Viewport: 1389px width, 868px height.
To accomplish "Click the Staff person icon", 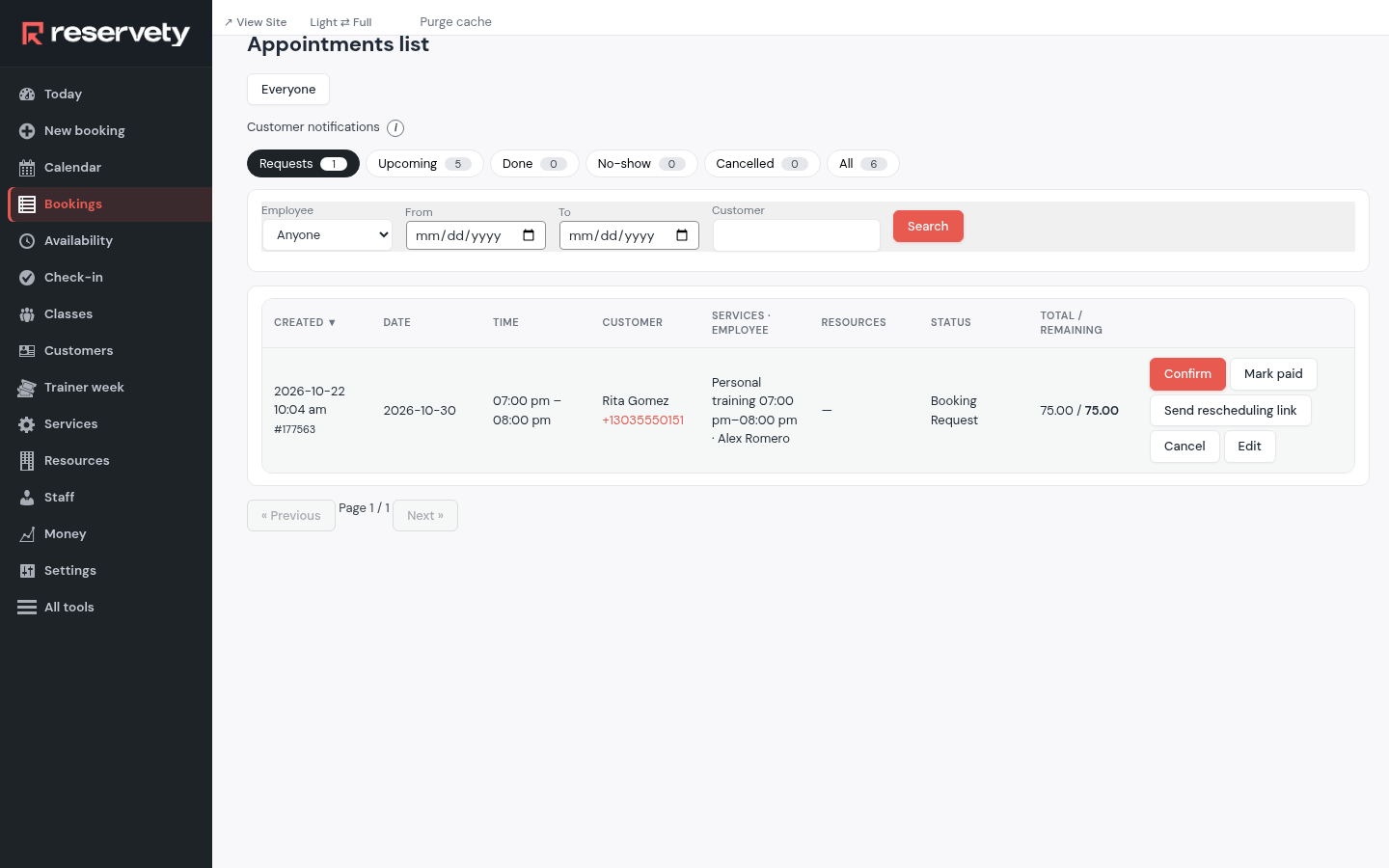I will pos(27,498).
